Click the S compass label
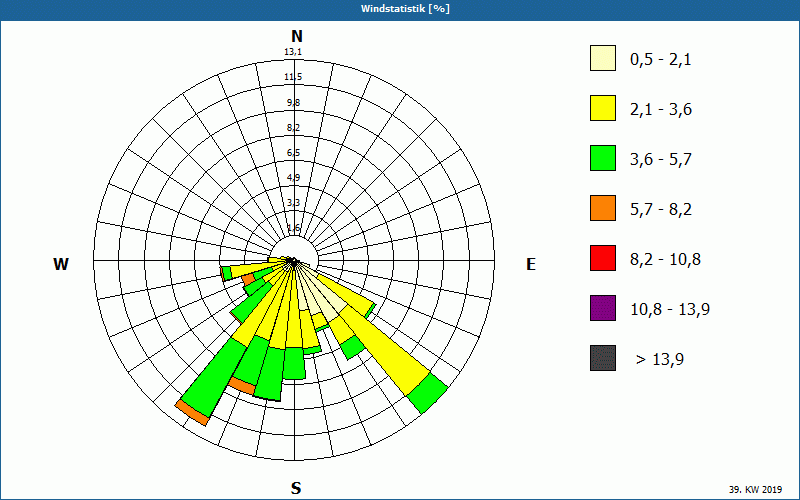Screen dimensions: 800x500 296,488
